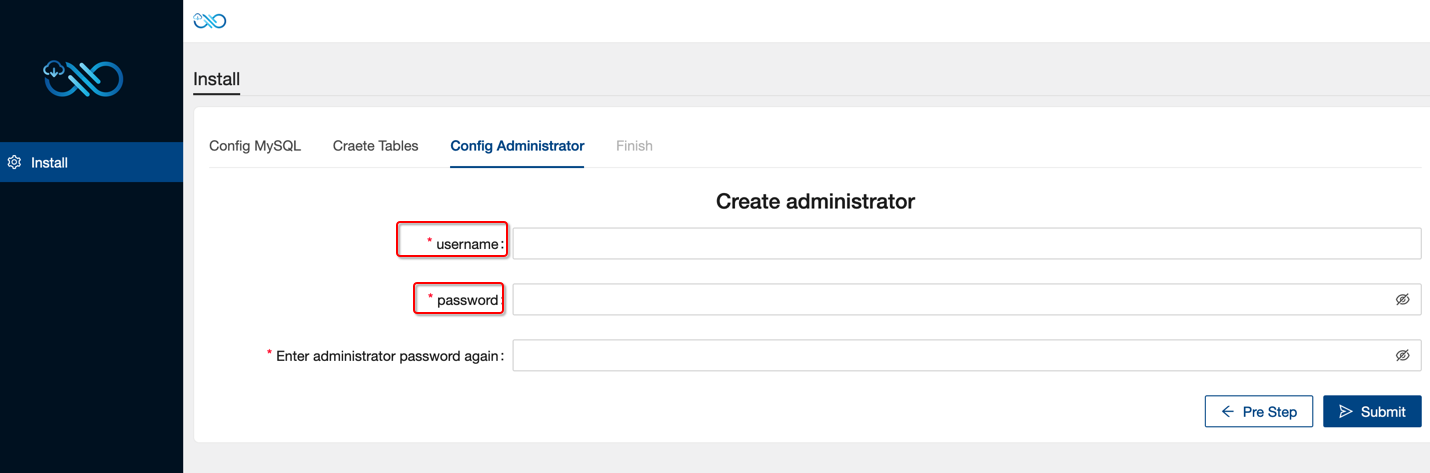Go back with the Pre Step button
The height and width of the screenshot is (473, 1430).
[1259, 412]
